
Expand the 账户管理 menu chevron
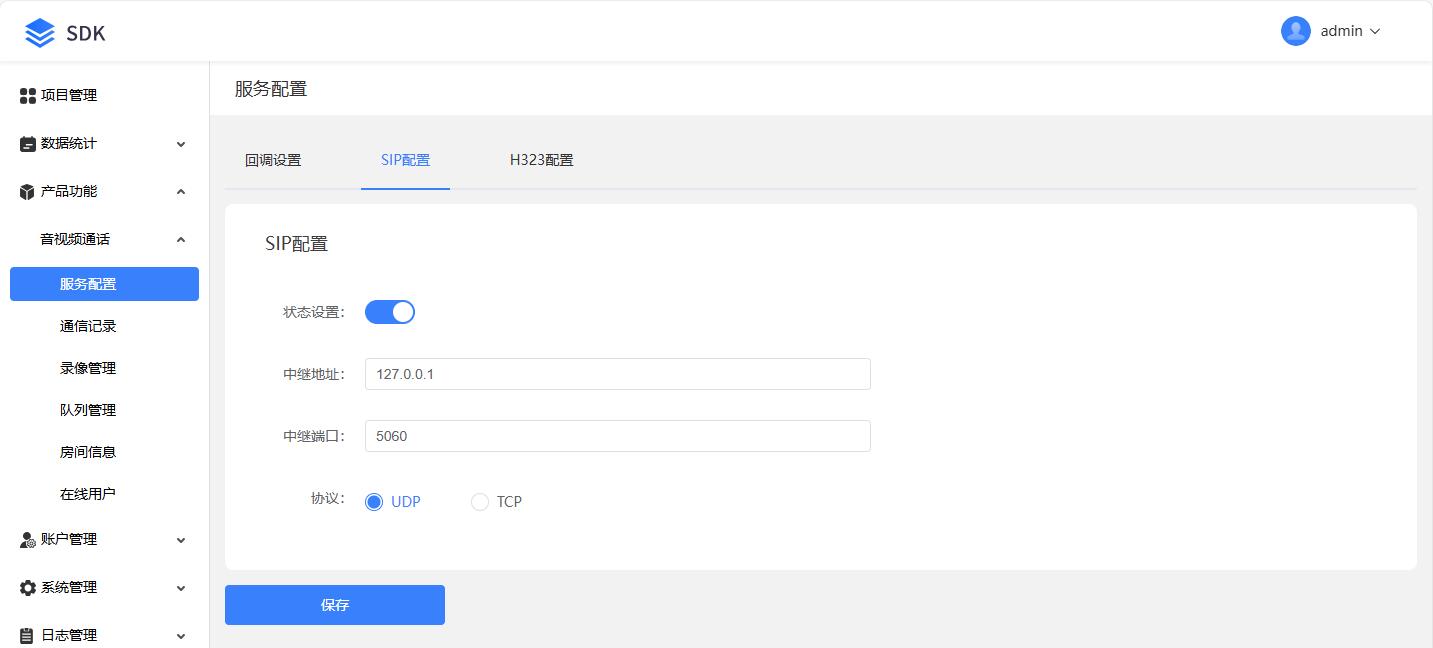tap(181, 540)
